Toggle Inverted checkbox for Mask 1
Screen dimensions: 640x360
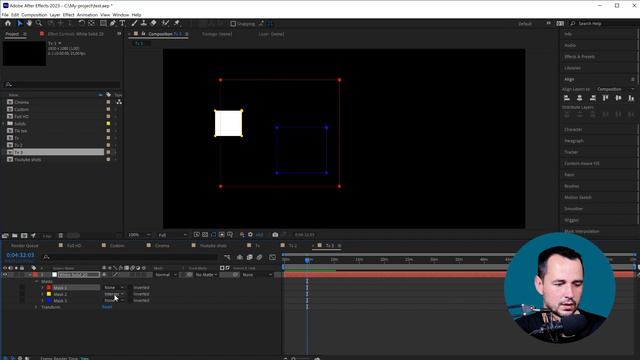pos(130,288)
